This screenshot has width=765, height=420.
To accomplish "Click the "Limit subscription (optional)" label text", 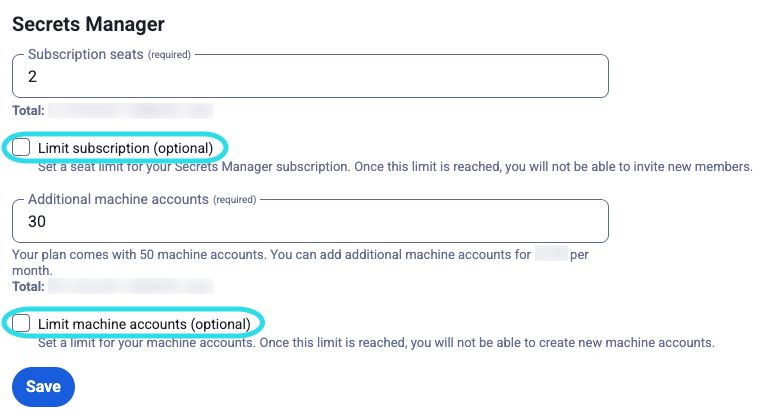I will coord(125,148).
